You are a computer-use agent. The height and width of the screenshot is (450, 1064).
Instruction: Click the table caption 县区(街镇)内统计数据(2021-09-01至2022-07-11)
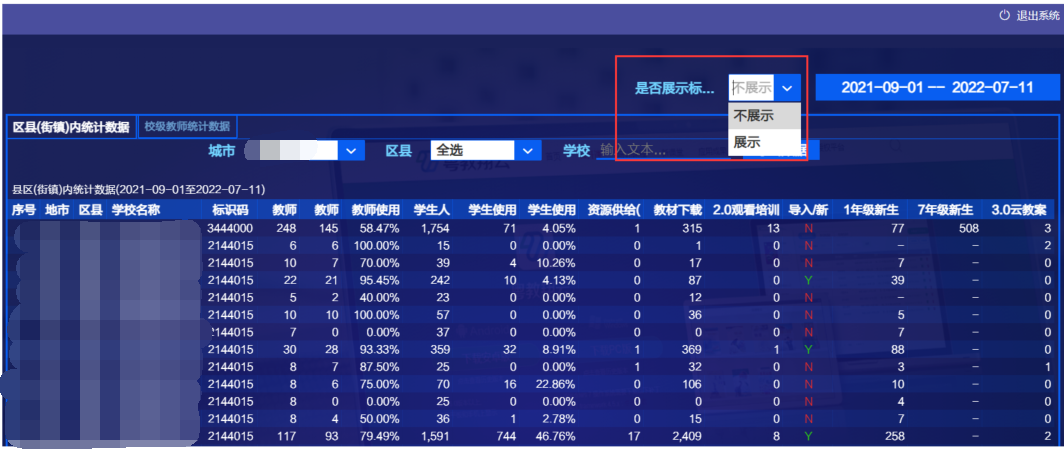(x=138, y=189)
